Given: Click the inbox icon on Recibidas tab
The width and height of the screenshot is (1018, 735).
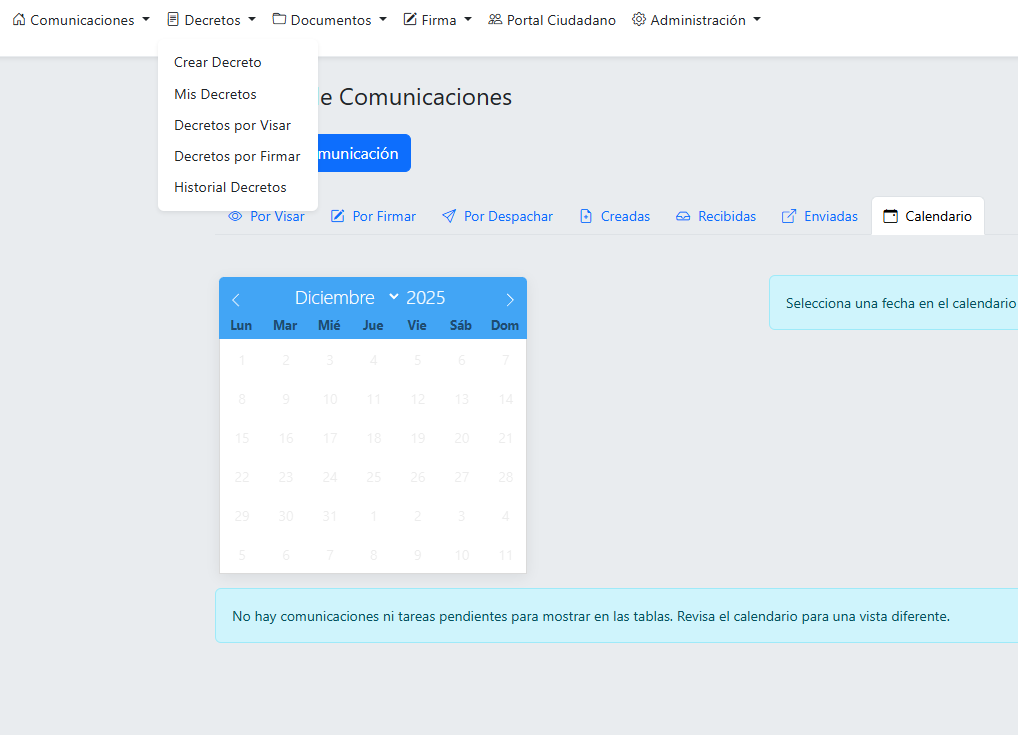Looking at the screenshot, I should pos(683,216).
